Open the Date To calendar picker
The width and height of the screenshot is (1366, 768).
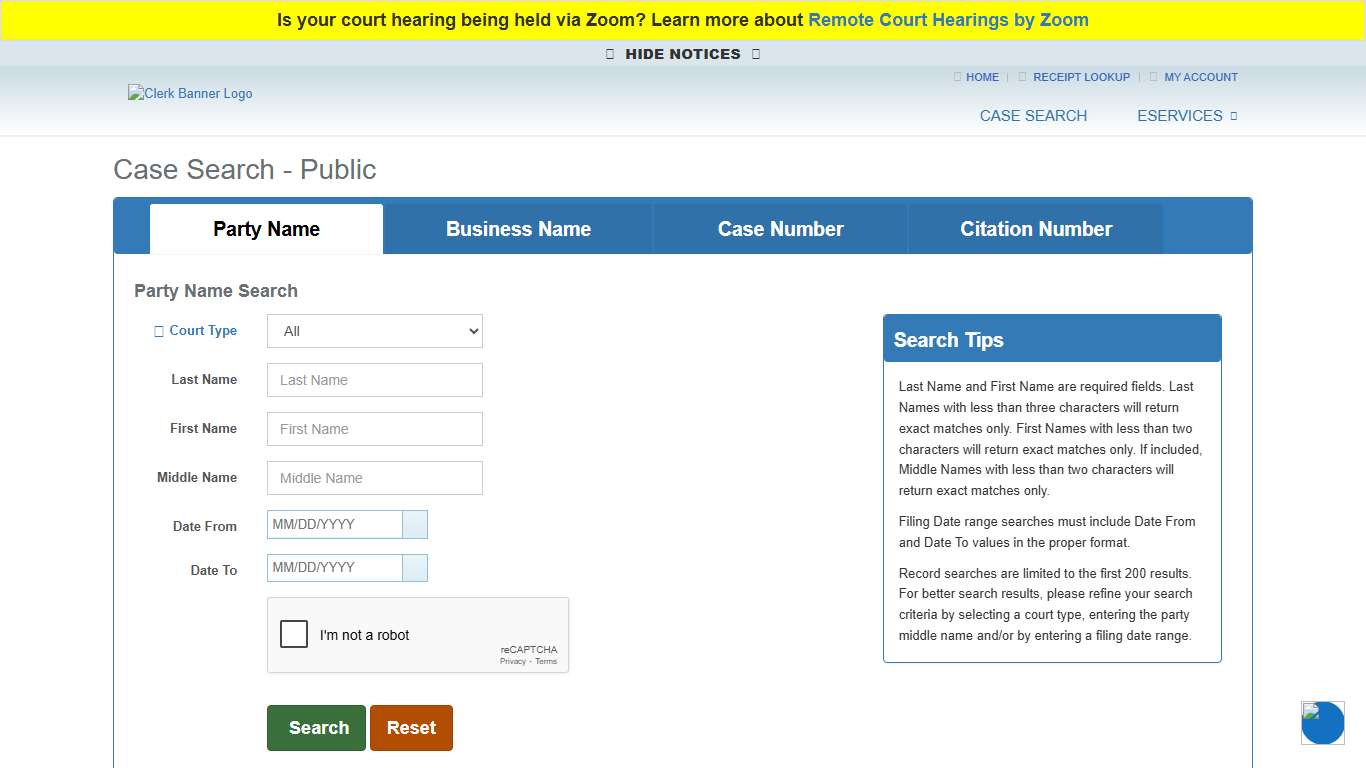(414, 567)
